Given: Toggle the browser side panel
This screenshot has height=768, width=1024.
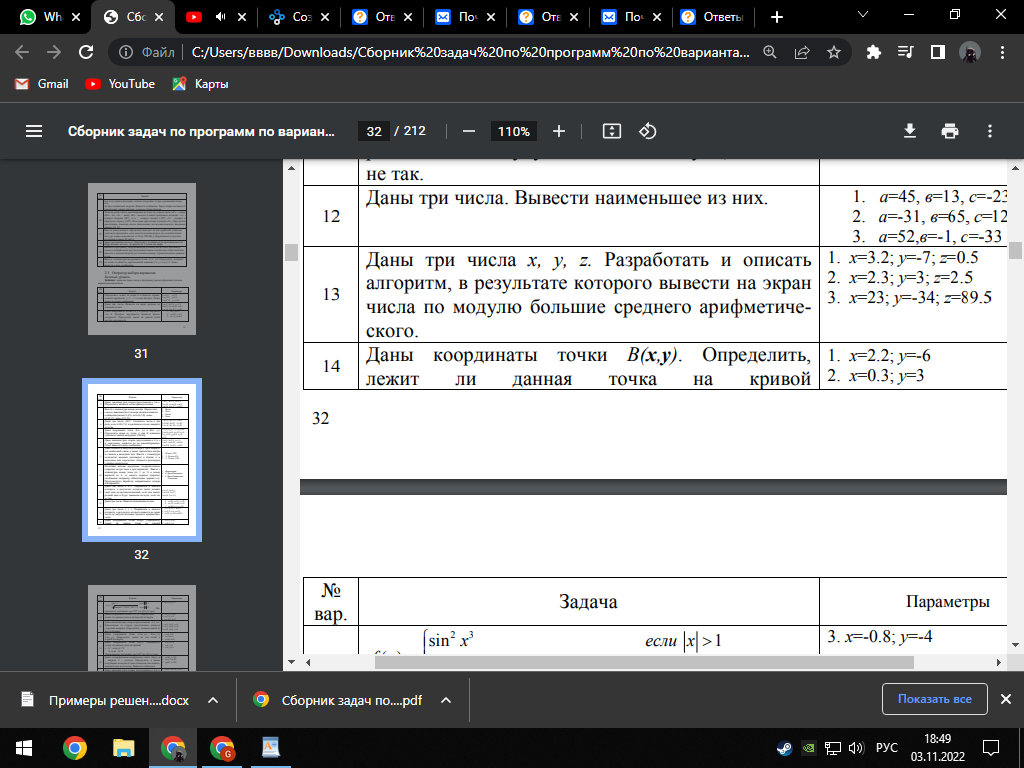Looking at the screenshot, I should (938, 52).
